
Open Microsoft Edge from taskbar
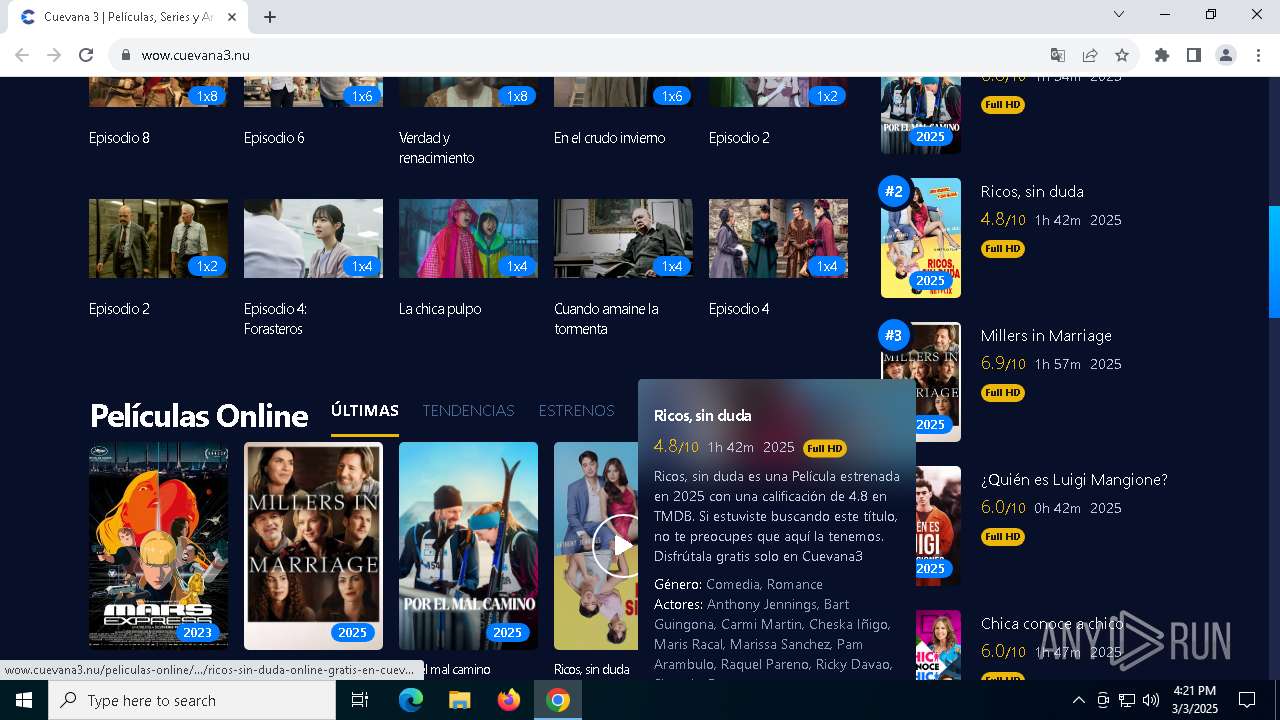coord(411,700)
